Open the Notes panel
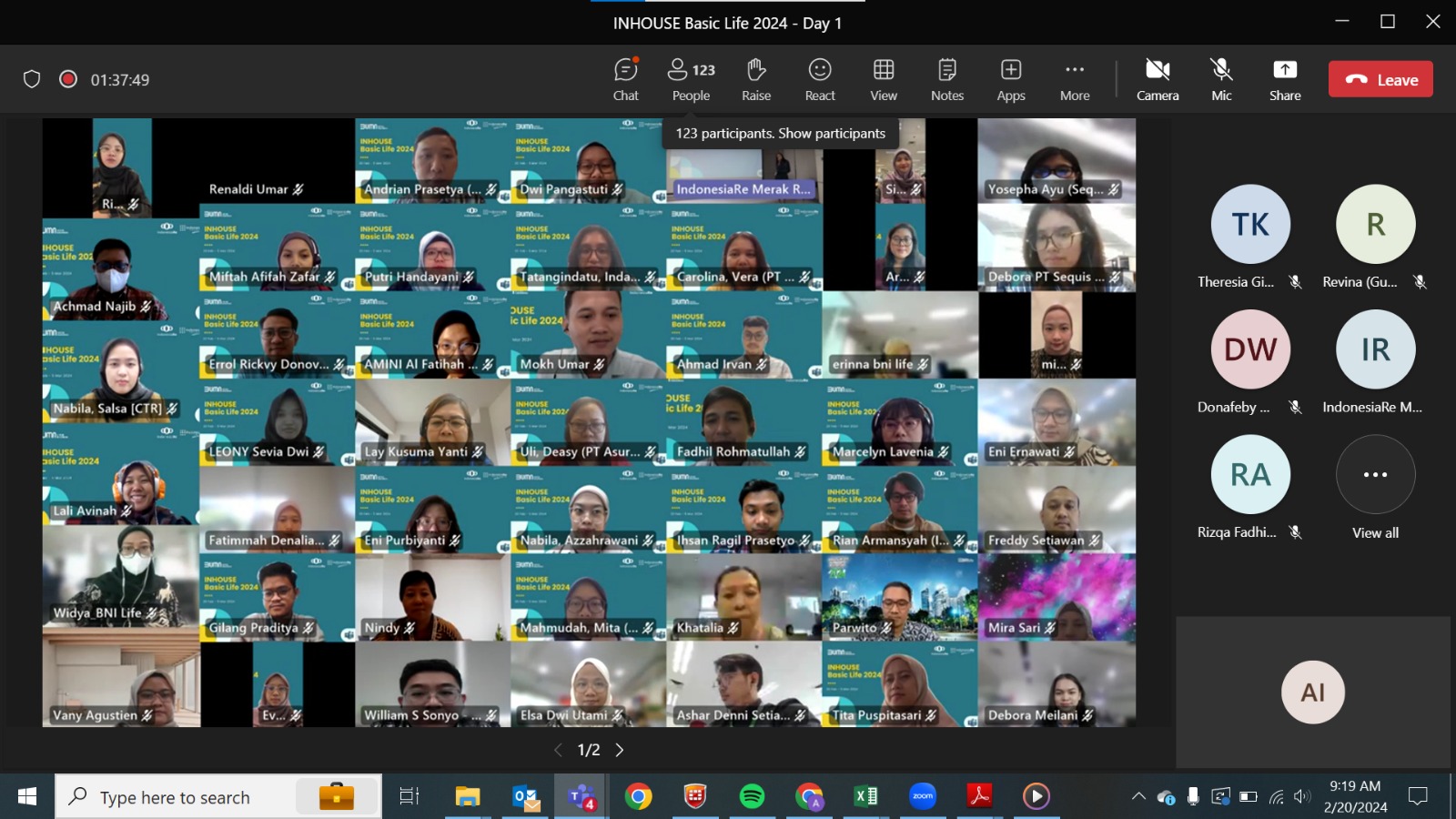 [x=947, y=80]
